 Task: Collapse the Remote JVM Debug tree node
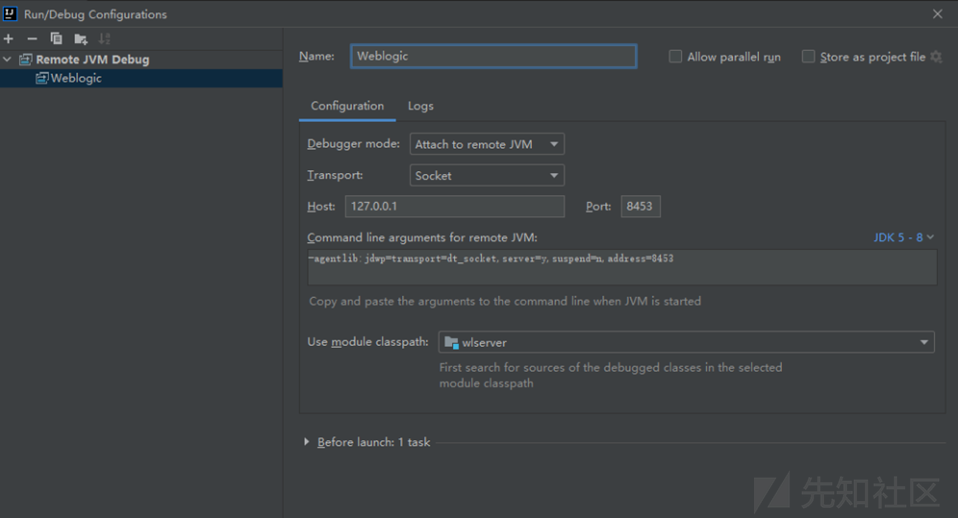tap(7, 59)
